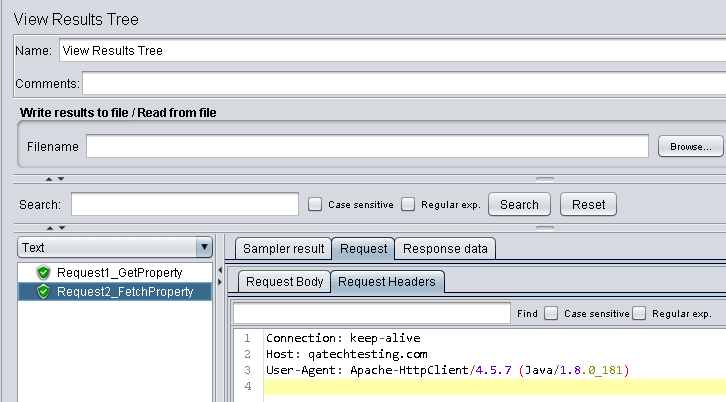Tick Regular exp. next to Find
This screenshot has height=402, width=726.
click(x=639, y=313)
